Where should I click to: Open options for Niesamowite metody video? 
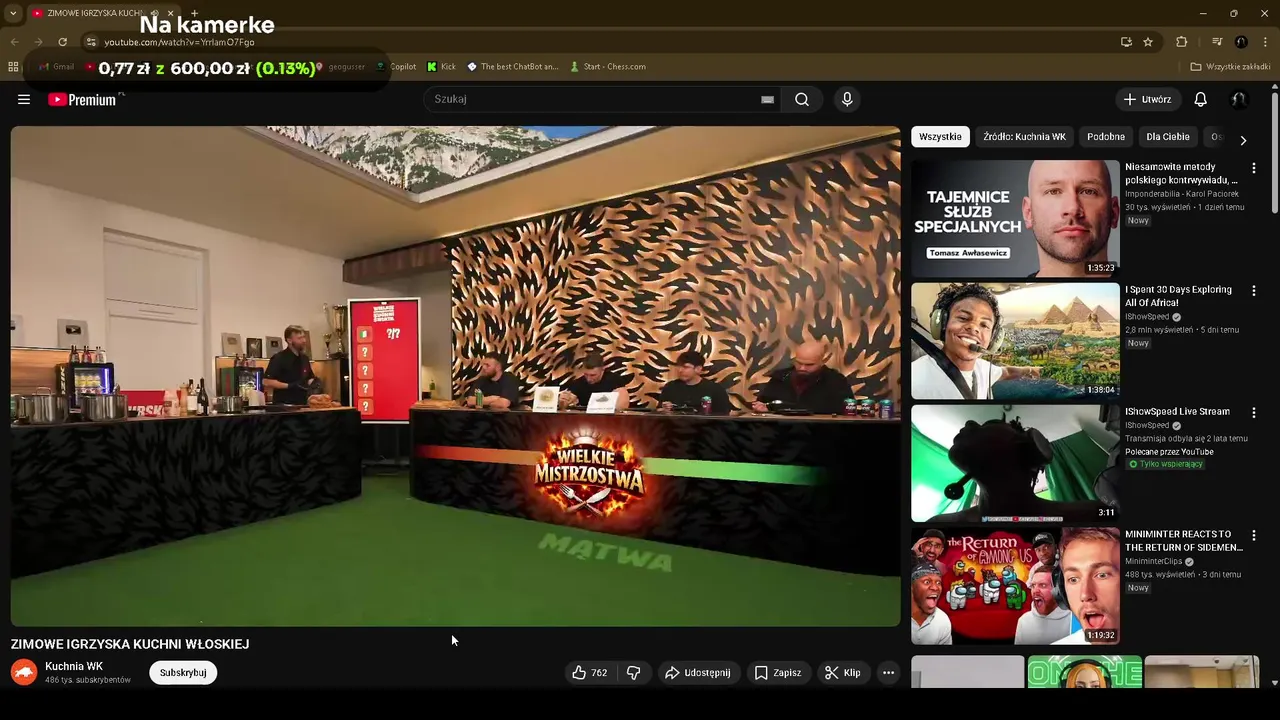tap(1253, 168)
